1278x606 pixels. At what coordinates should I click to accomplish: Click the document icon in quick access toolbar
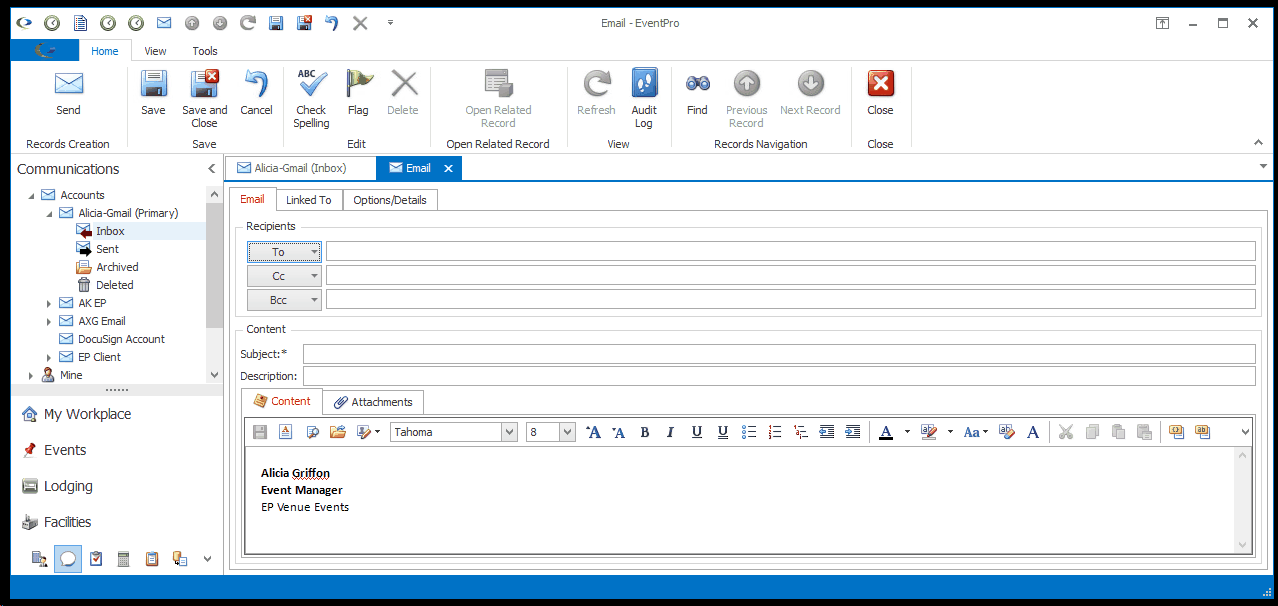80,23
